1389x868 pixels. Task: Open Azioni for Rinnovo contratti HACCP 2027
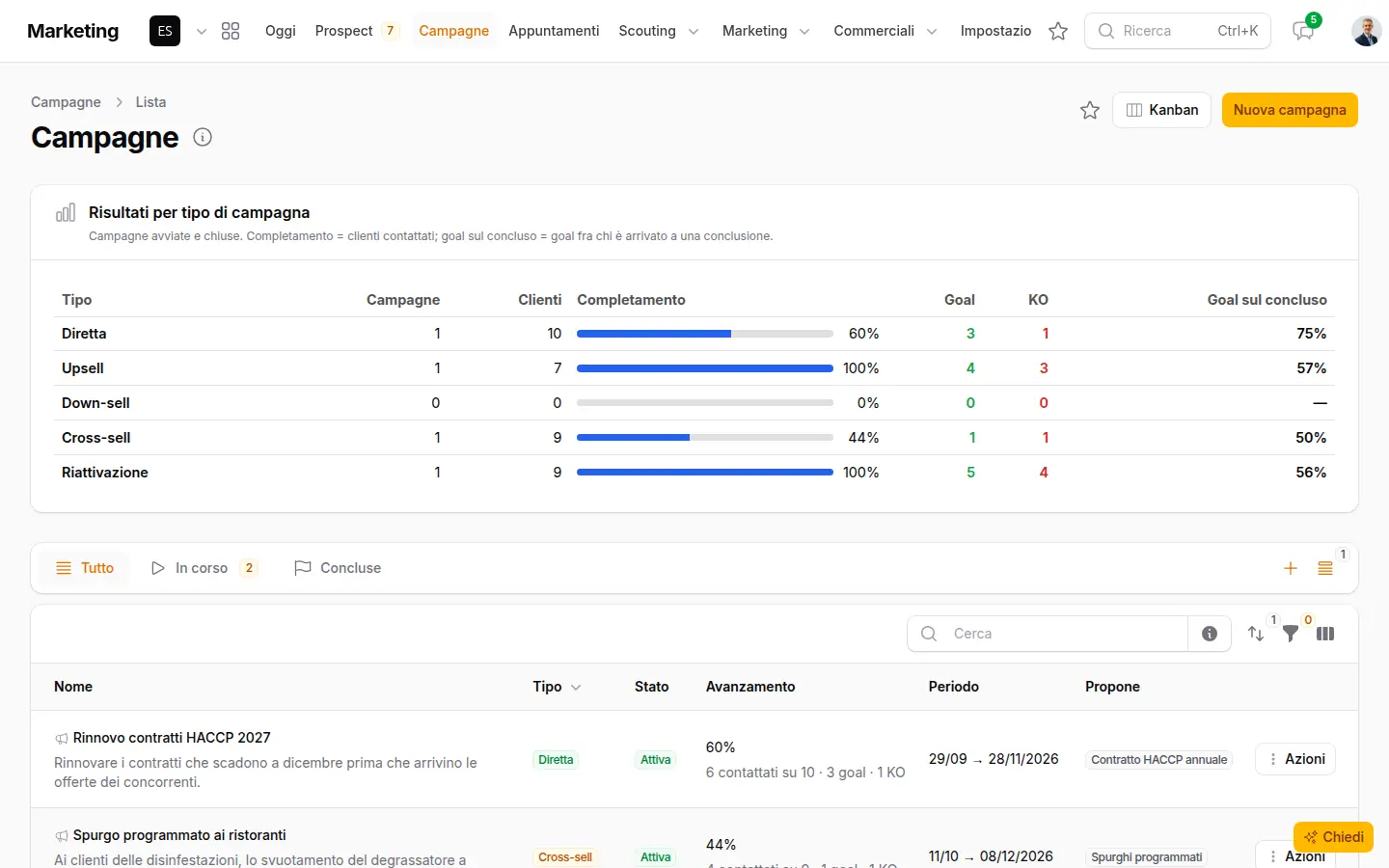click(x=1295, y=759)
